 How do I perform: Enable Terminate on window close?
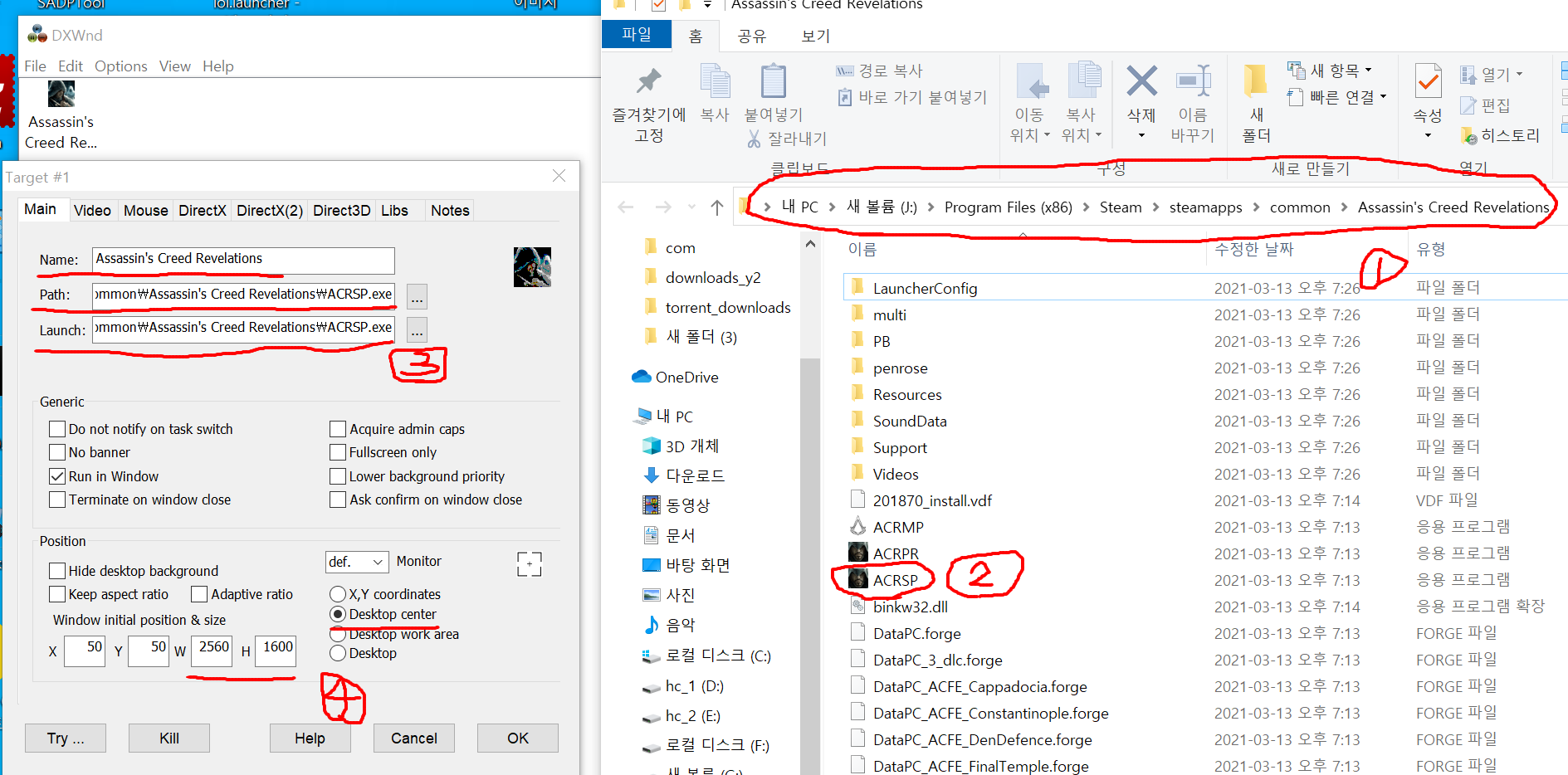pos(57,500)
